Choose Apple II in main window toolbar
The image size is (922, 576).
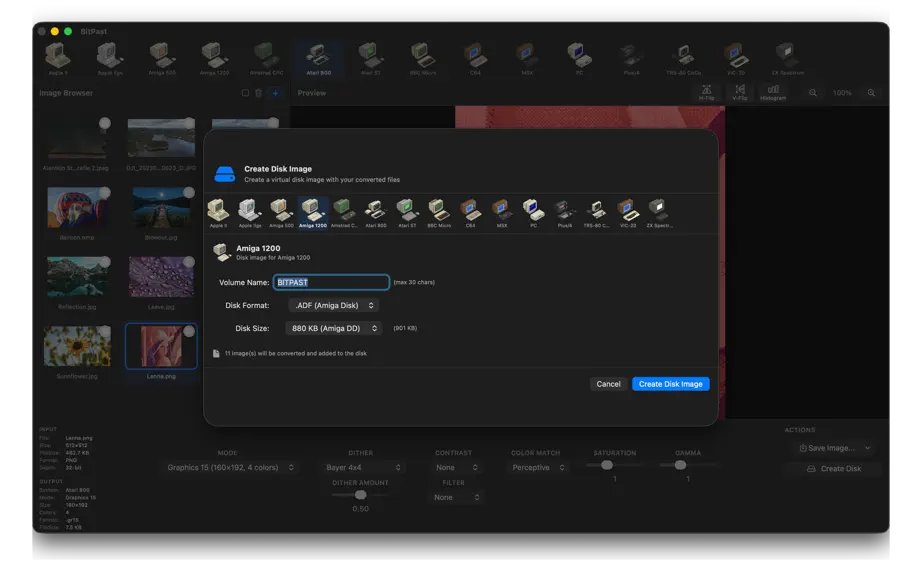coord(58,59)
